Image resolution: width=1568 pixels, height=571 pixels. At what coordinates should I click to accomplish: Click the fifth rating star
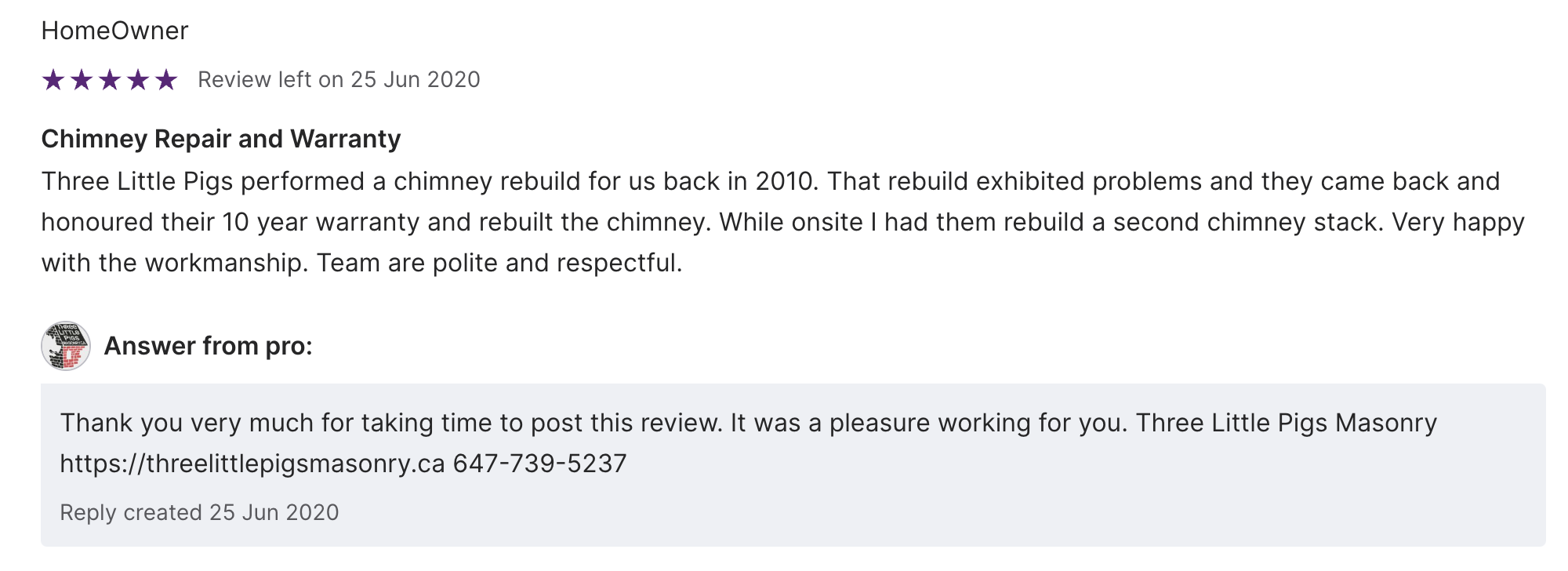(166, 80)
